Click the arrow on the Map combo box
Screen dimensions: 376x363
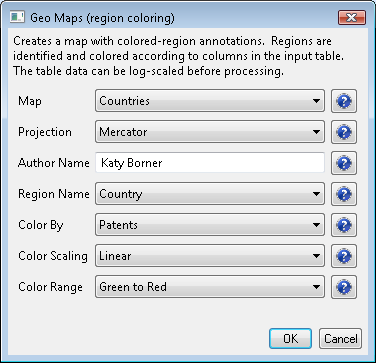[x=316, y=101]
